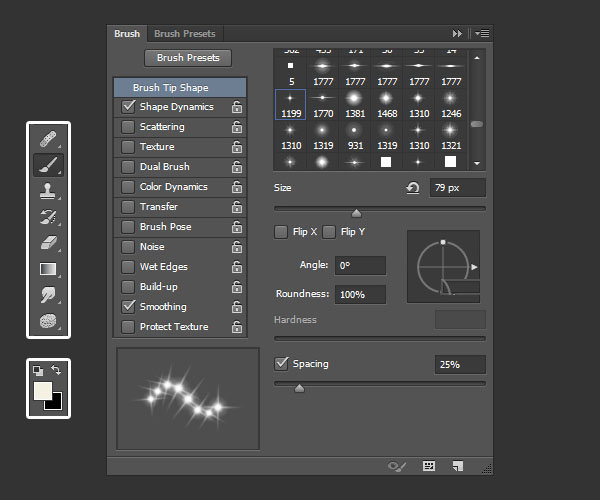Collapse panel using double-arrow icon
Image resolution: width=600 pixels, height=500 pixels.
coord(457,33)
